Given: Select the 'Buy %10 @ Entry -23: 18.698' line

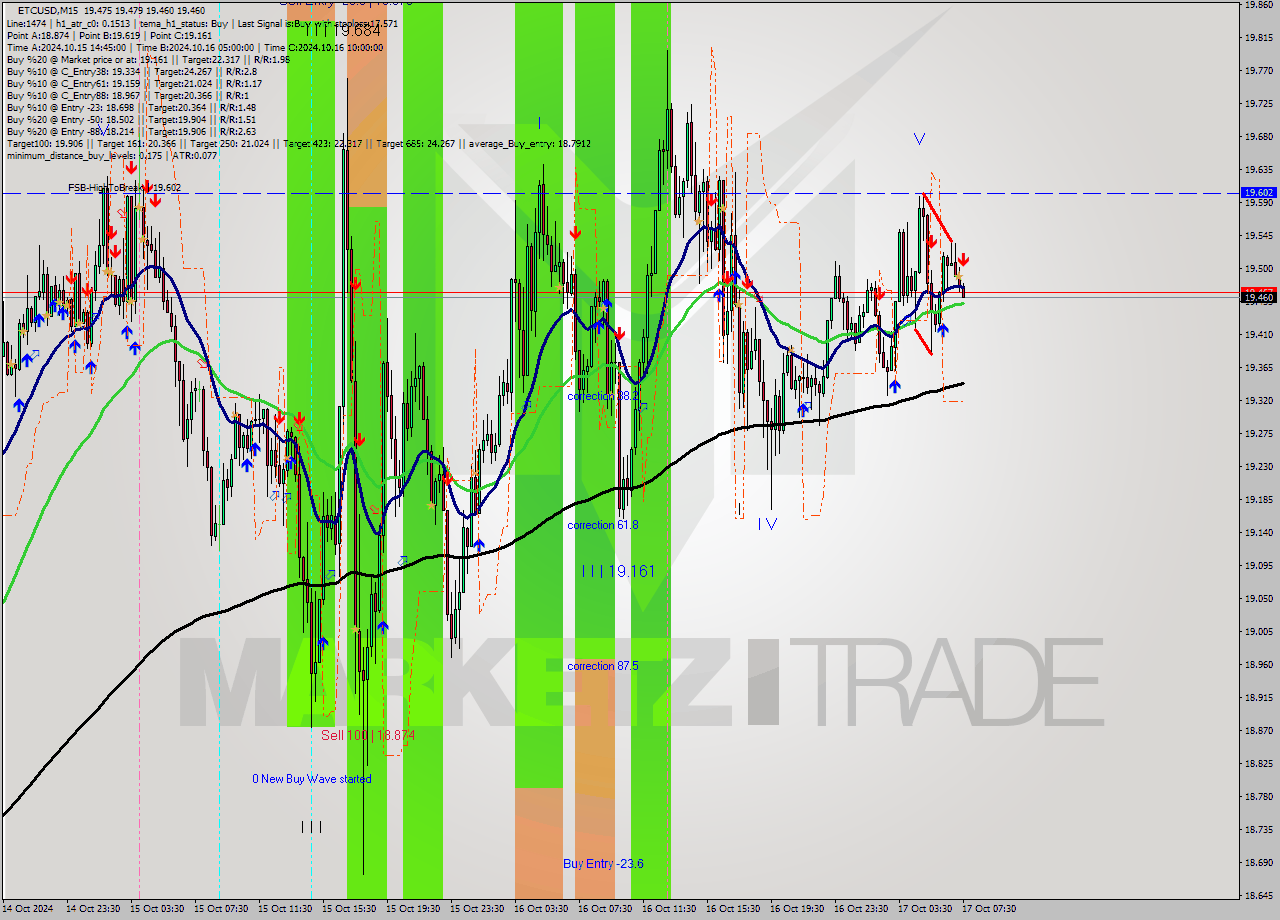Looking at the screenshot, I should (x=131, y=107).
